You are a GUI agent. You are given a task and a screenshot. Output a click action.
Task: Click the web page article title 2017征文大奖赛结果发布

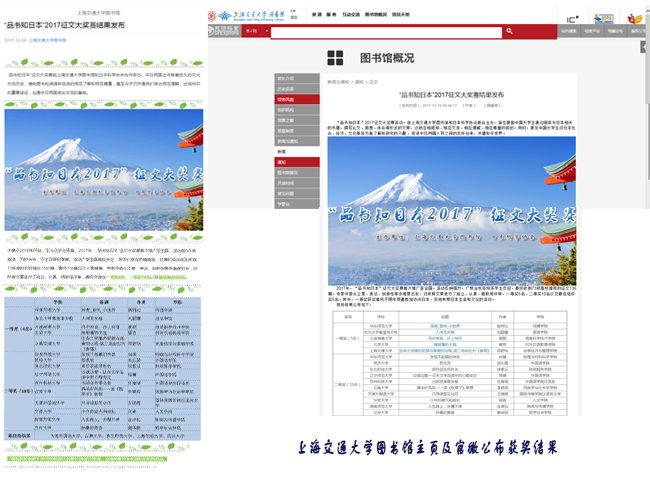pyautogui.click(x=451, y=95)
